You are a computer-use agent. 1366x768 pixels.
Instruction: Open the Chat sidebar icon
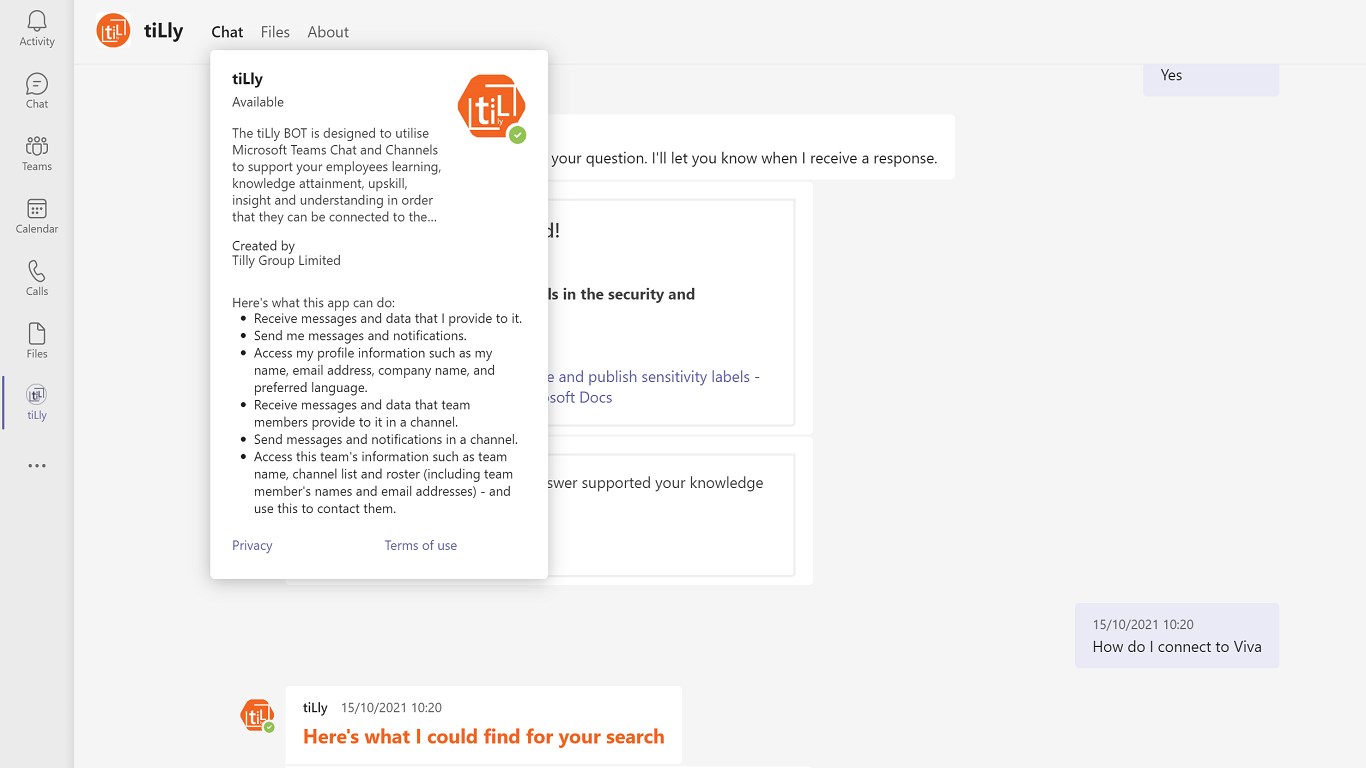coord(37,91)
